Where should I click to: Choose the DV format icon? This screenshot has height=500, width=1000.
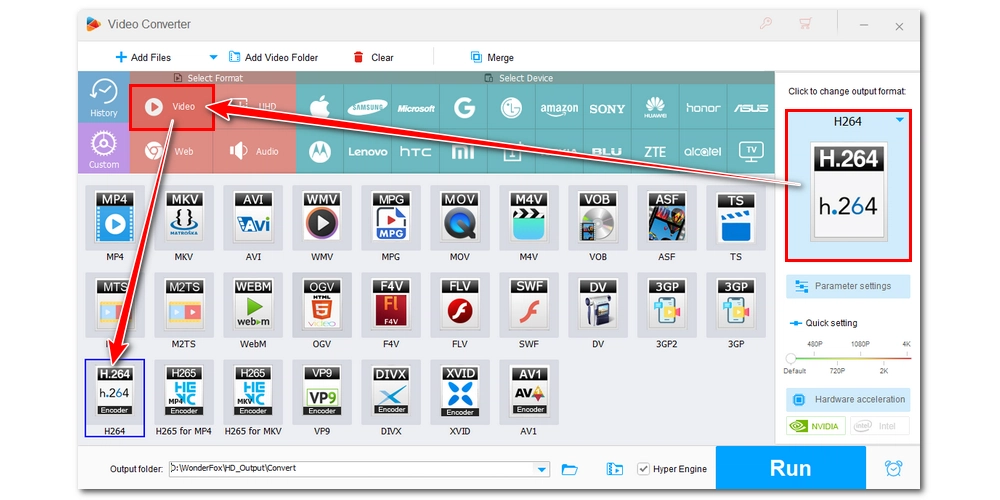(x=597, y=305)
